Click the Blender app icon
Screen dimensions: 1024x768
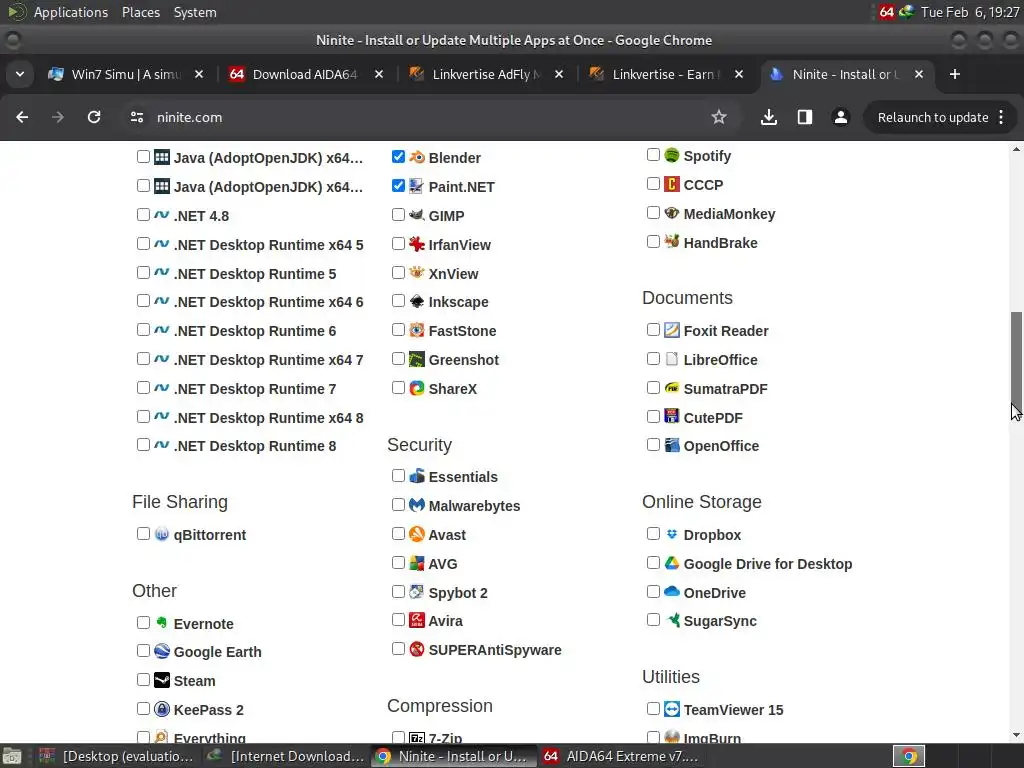point(417,157)
